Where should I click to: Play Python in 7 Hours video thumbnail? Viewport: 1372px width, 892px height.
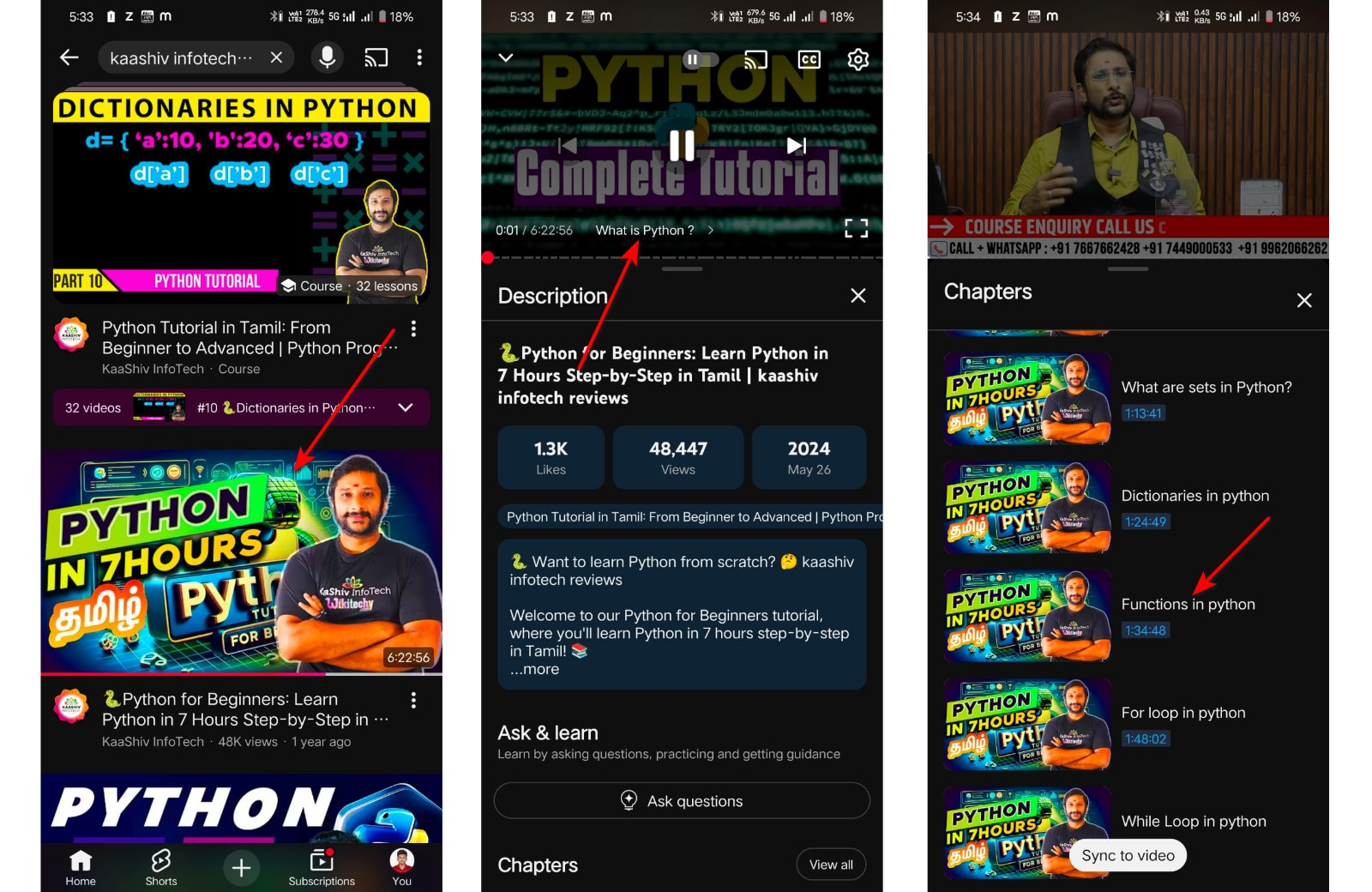click(241, 562)
